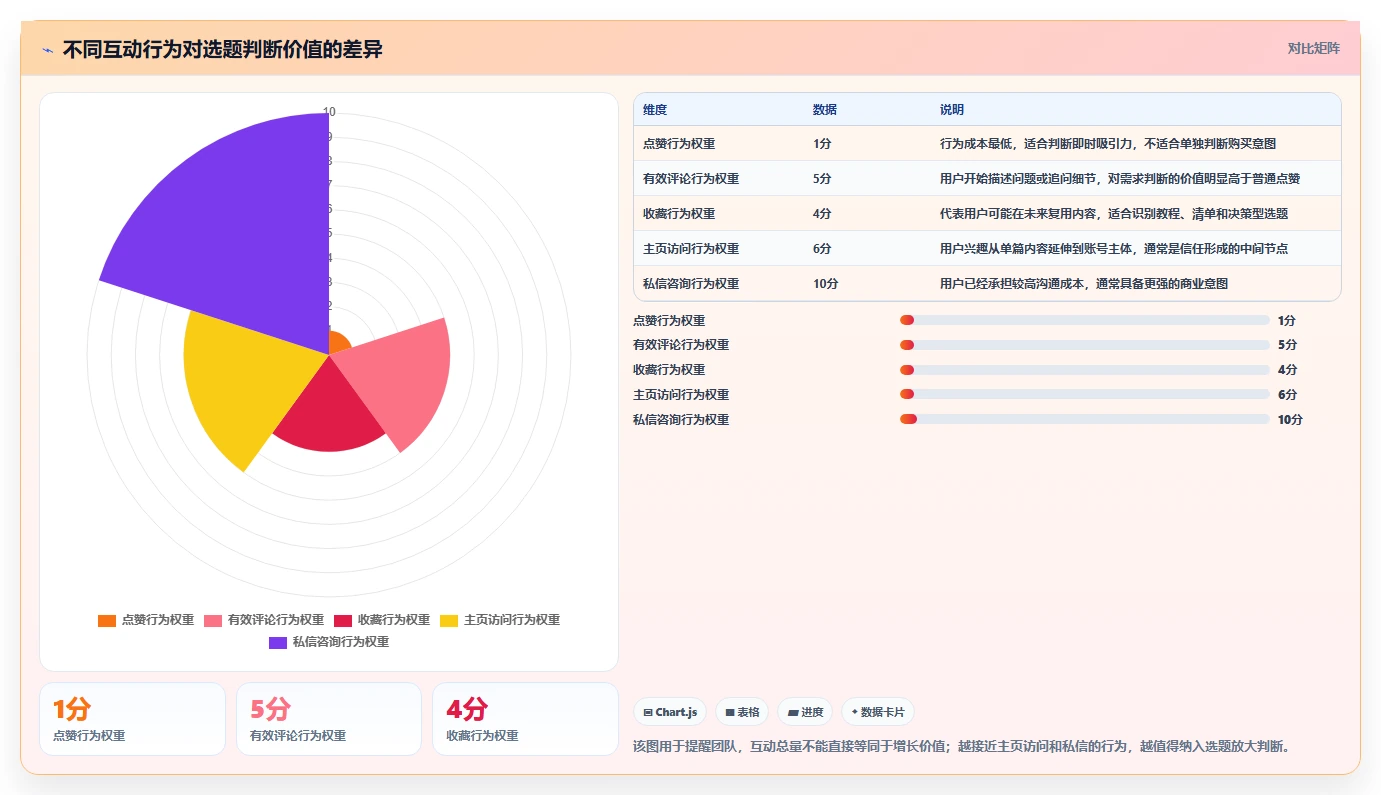The height and width of the screenshot is (795, 1381).
Task: Click table cell 收藏行为权重
Action: pyautogui.click(x=679, y=213)
